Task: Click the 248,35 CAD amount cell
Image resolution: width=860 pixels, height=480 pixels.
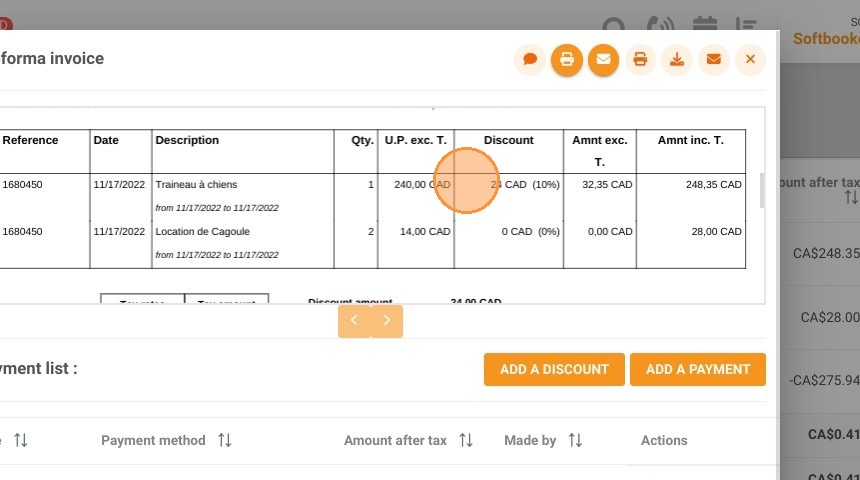Action: click(x=714, y=184)
